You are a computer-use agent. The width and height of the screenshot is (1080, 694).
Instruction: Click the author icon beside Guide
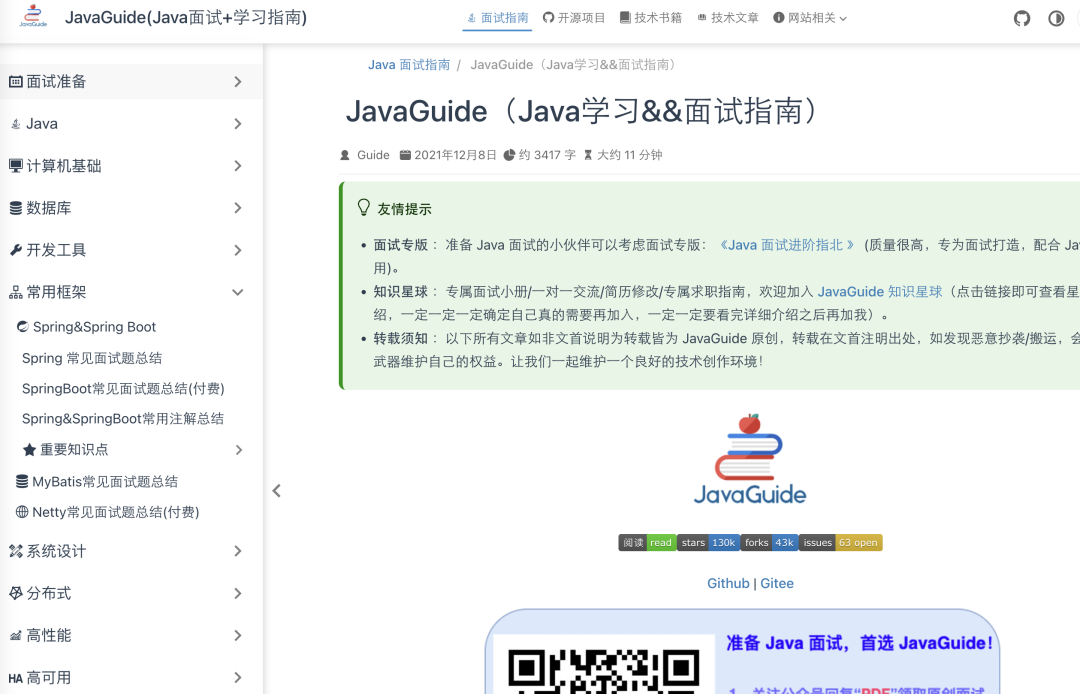click(345, 155)
